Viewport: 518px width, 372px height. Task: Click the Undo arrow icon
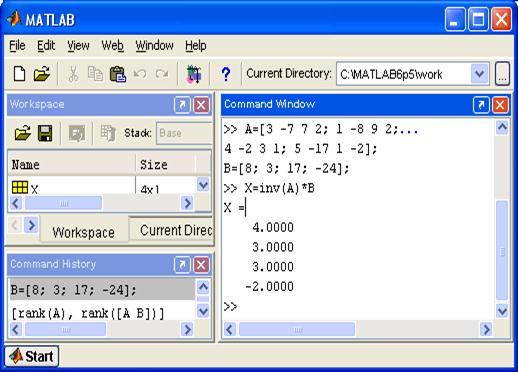coord(140,74)
